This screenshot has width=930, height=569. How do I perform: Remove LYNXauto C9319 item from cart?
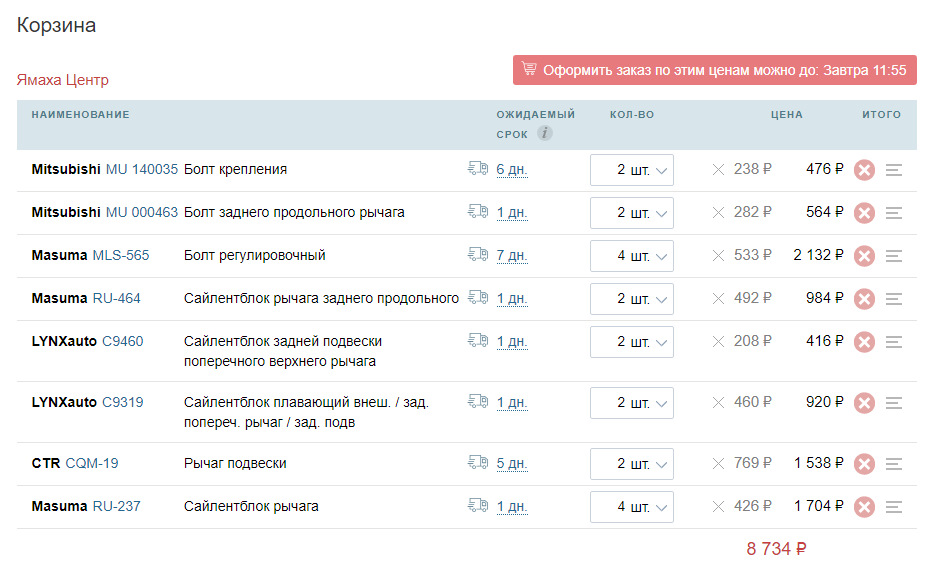point(864,403)
